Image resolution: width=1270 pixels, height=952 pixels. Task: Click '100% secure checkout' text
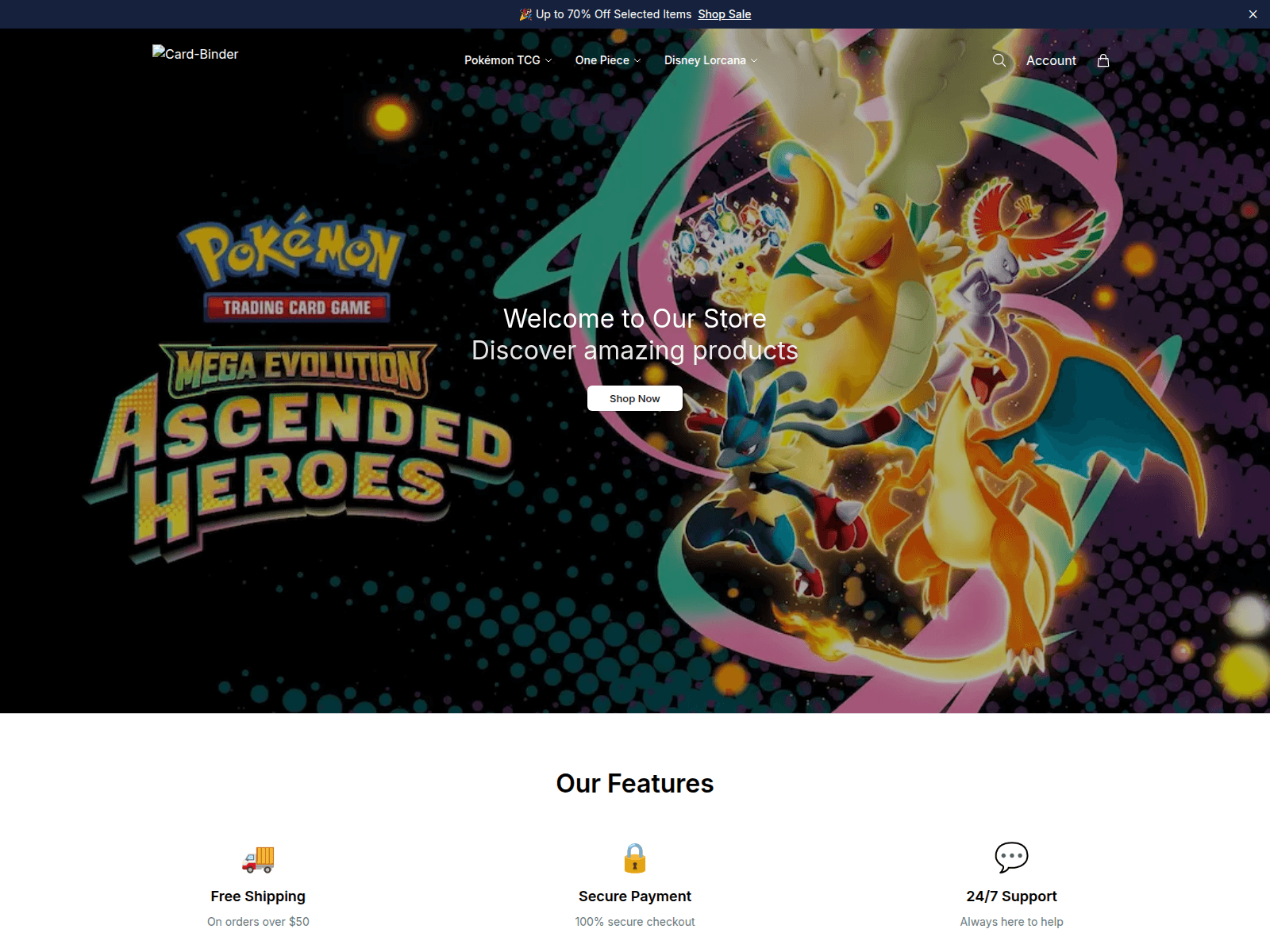pos(635,922)
